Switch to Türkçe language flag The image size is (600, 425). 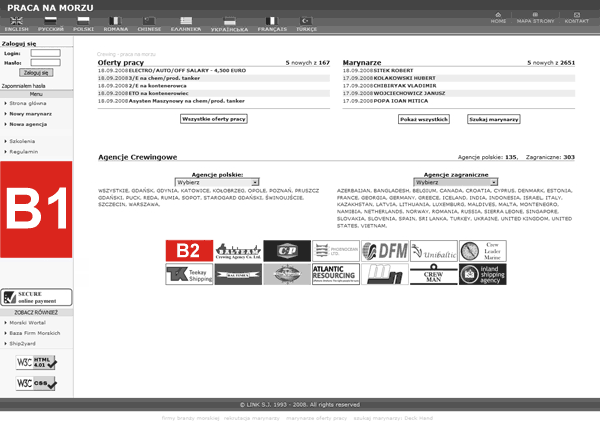[307, 21]
